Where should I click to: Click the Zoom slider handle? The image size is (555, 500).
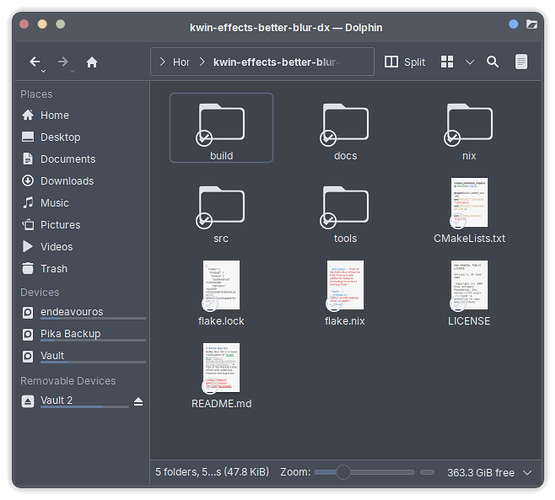coord(343,472)
